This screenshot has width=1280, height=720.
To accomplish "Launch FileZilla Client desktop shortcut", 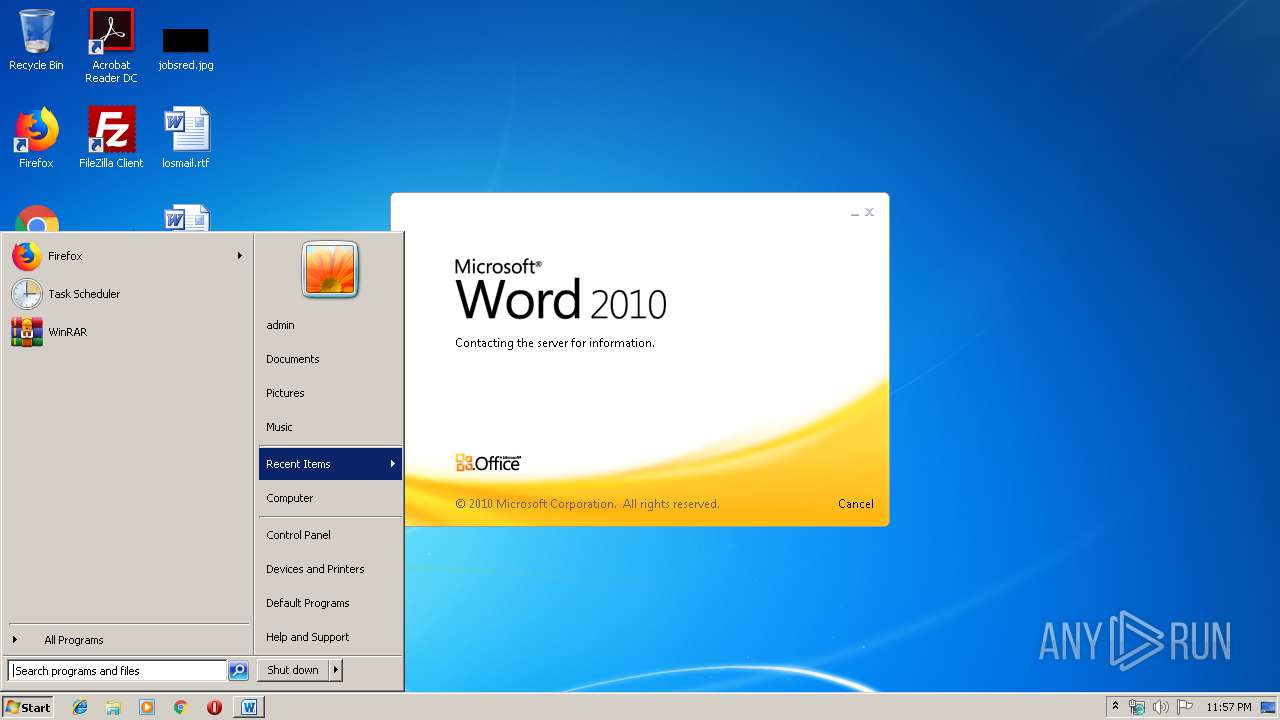I will [x=111, y=138].
